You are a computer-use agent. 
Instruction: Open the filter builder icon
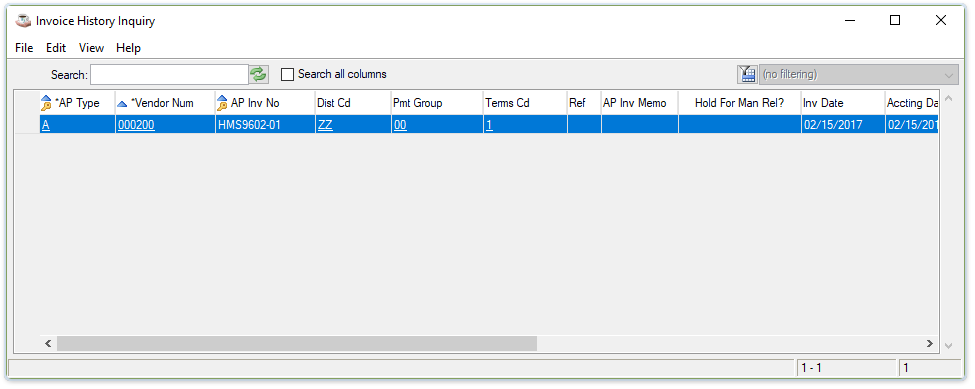click(x=747, y=75)
